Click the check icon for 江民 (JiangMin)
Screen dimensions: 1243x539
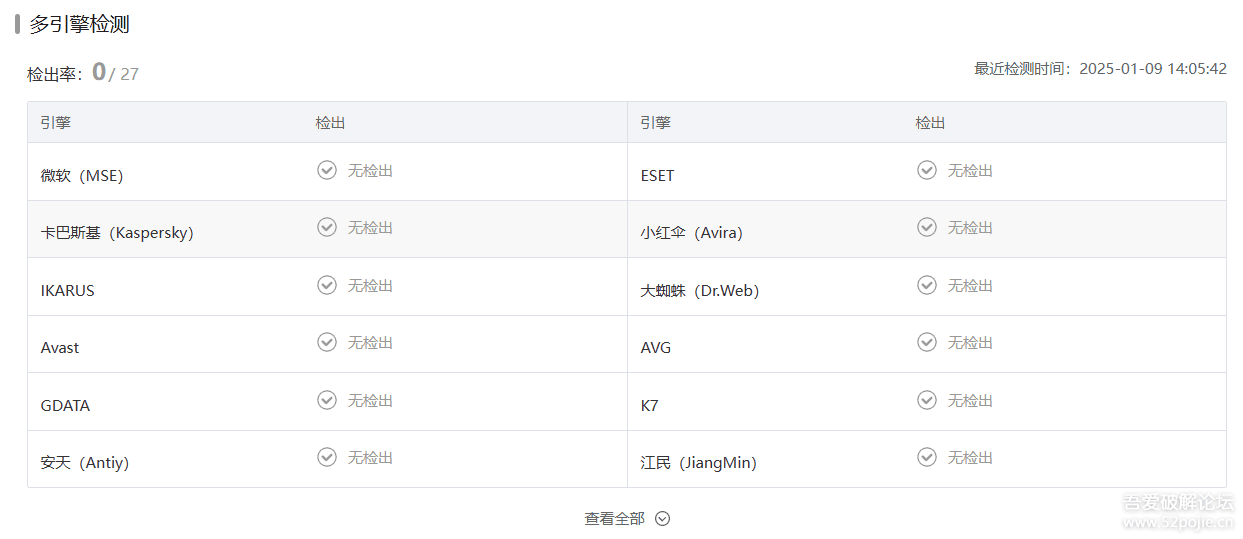coord(927,457)
